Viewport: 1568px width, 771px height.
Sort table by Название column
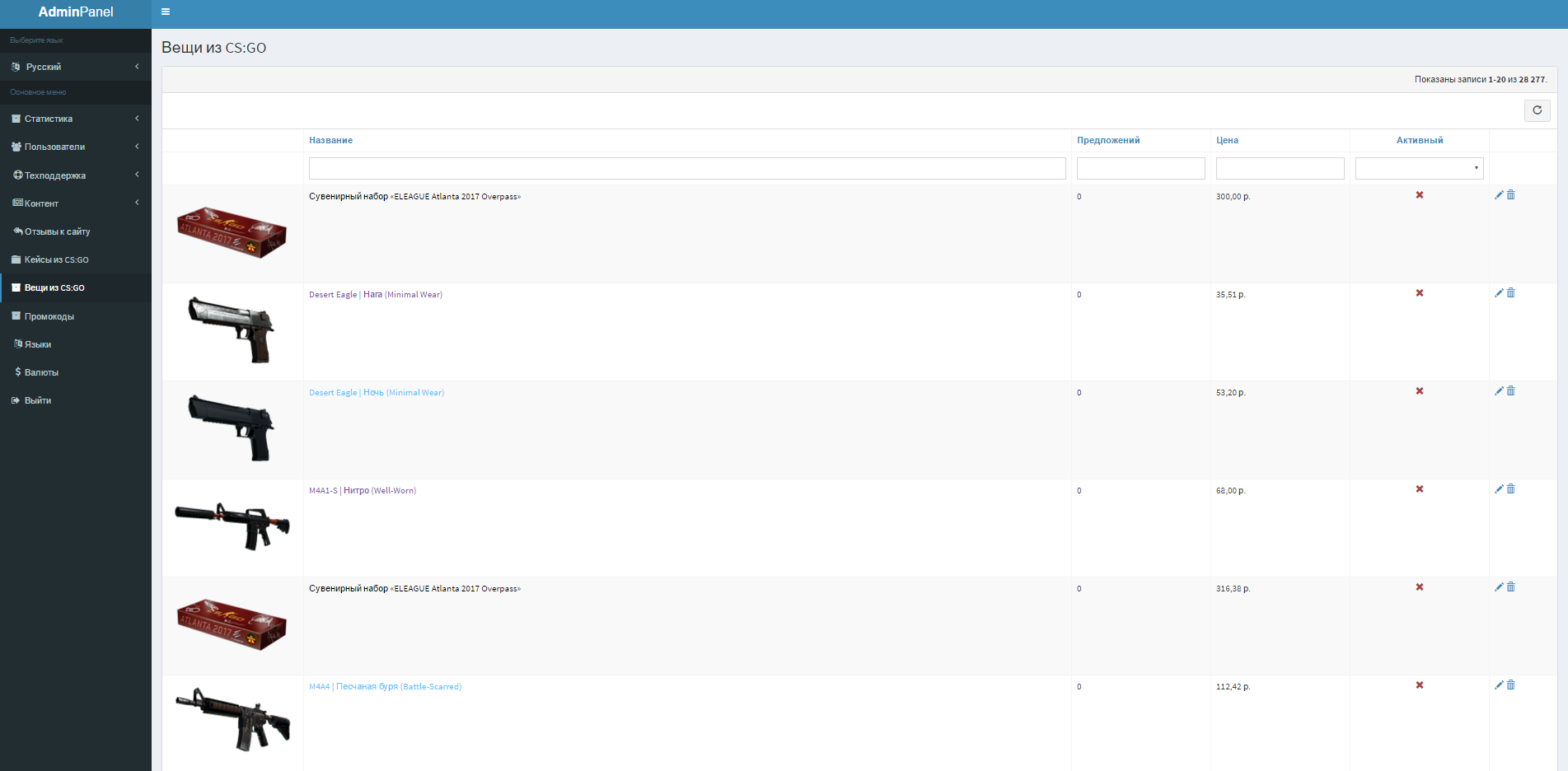(330, 140)
